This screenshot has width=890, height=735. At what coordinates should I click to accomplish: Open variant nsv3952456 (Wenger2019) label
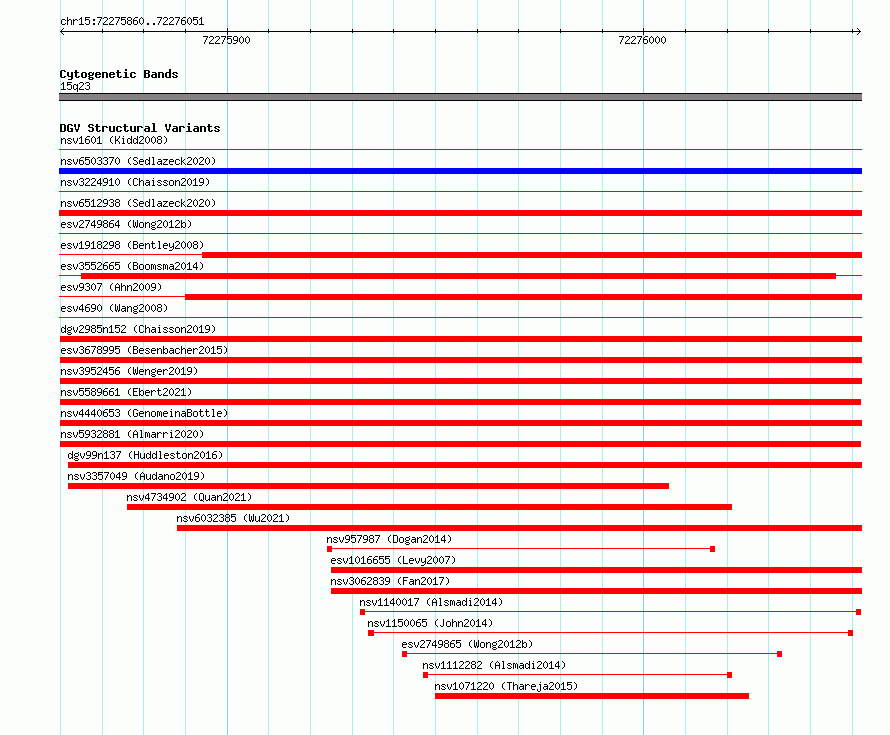(x=129, y=371)
